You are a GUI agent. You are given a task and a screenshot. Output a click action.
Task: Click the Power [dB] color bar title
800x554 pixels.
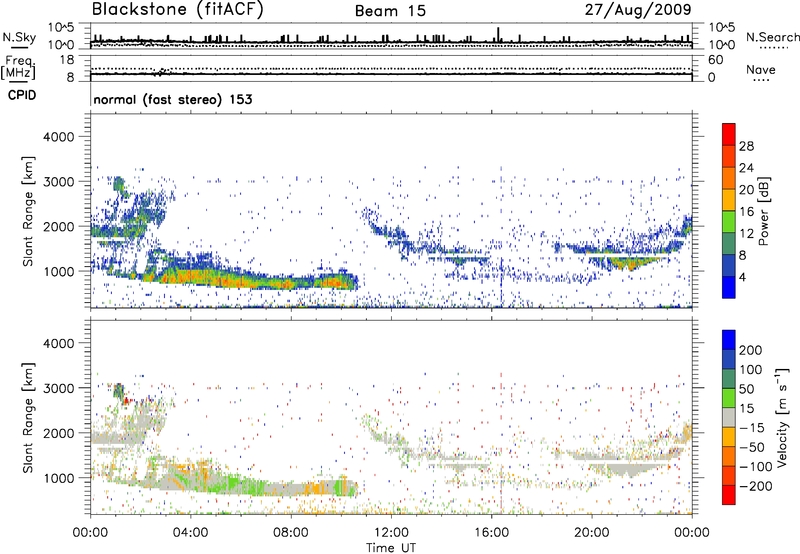point(763,211)
